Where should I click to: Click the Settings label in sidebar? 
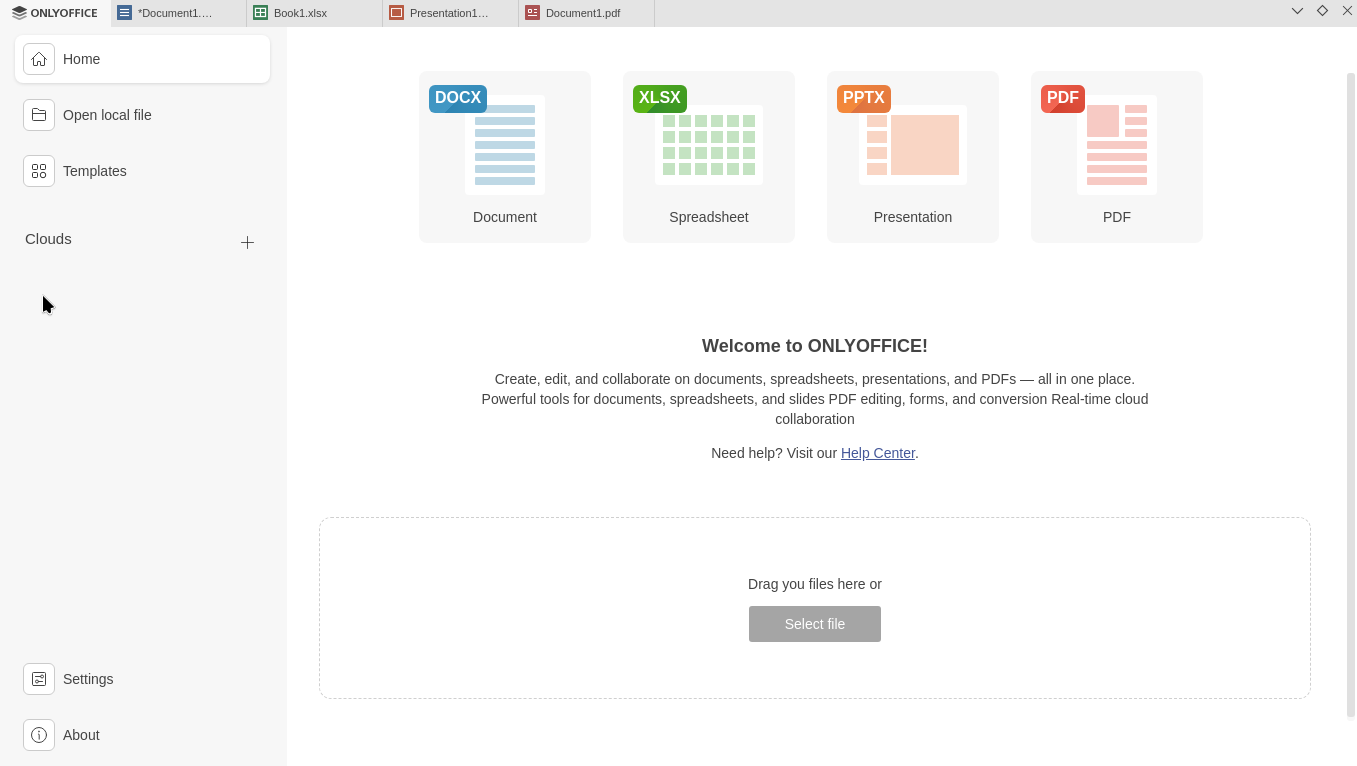tap(88, 679)
